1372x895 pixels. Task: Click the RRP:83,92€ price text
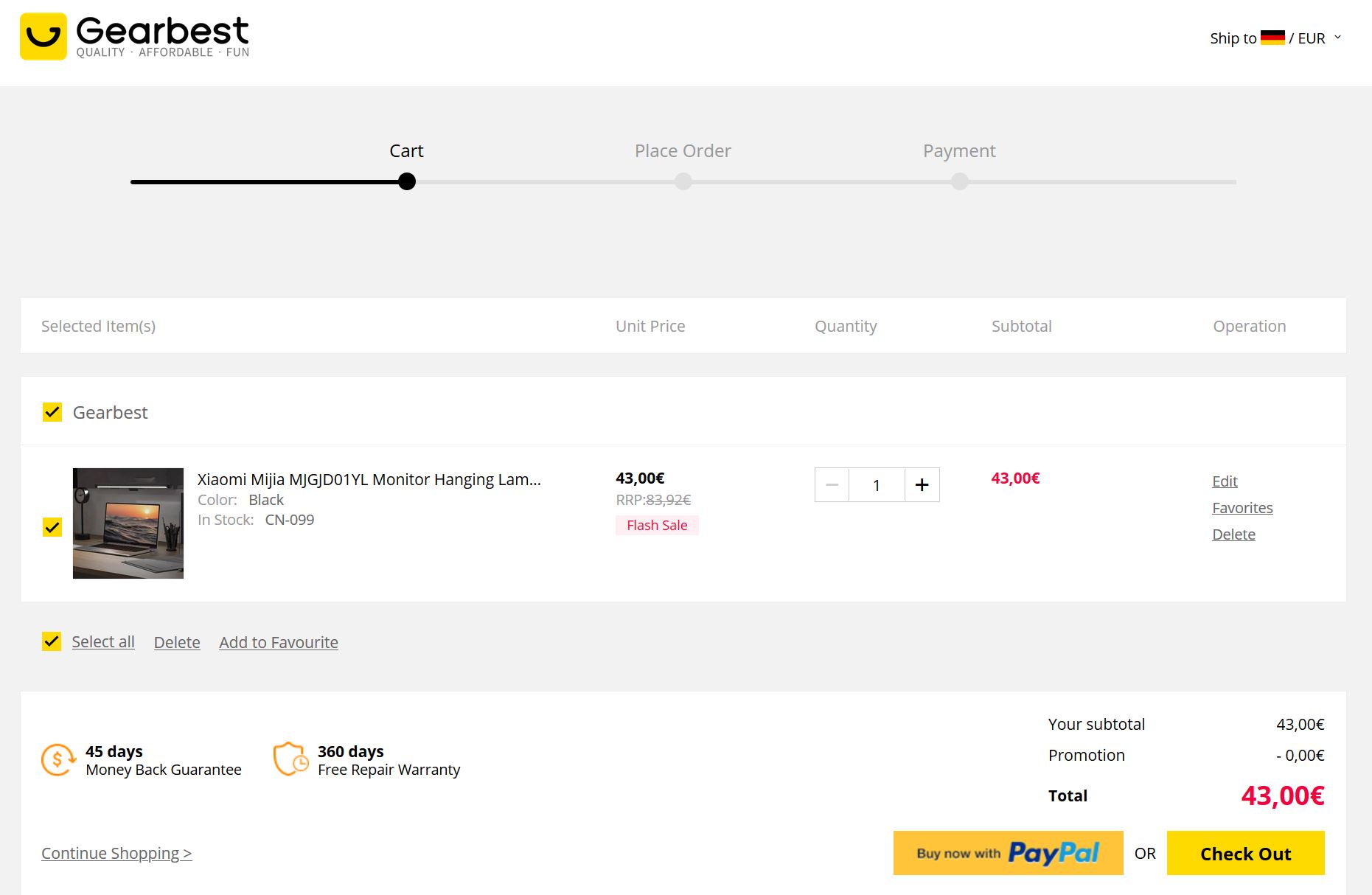click(653, 500)
